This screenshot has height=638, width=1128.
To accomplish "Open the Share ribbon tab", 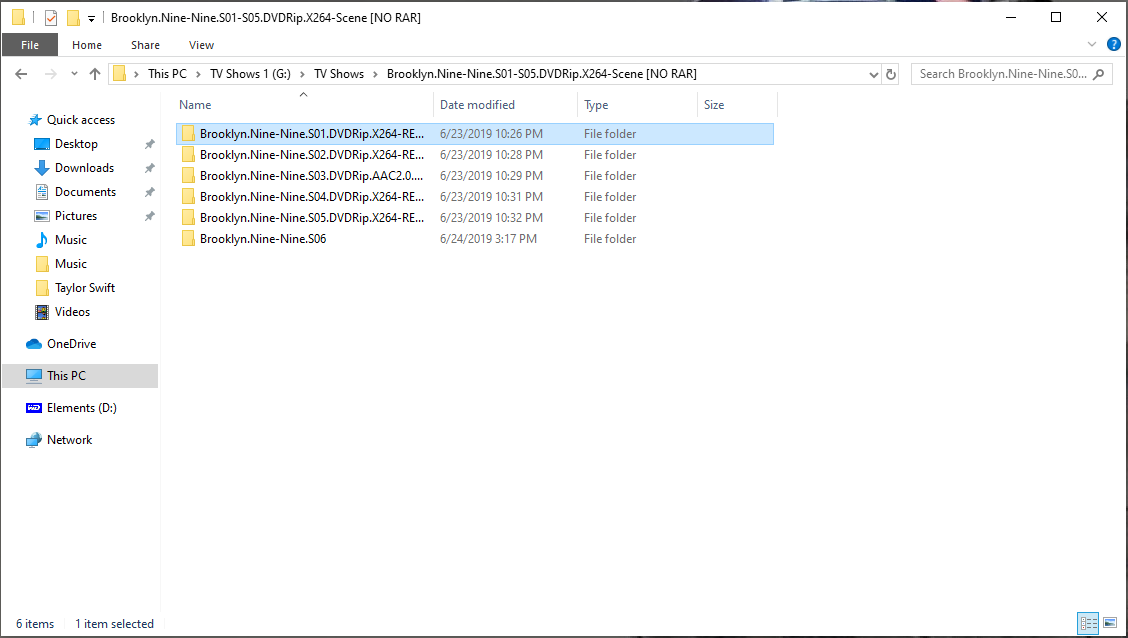I will 145,45.
